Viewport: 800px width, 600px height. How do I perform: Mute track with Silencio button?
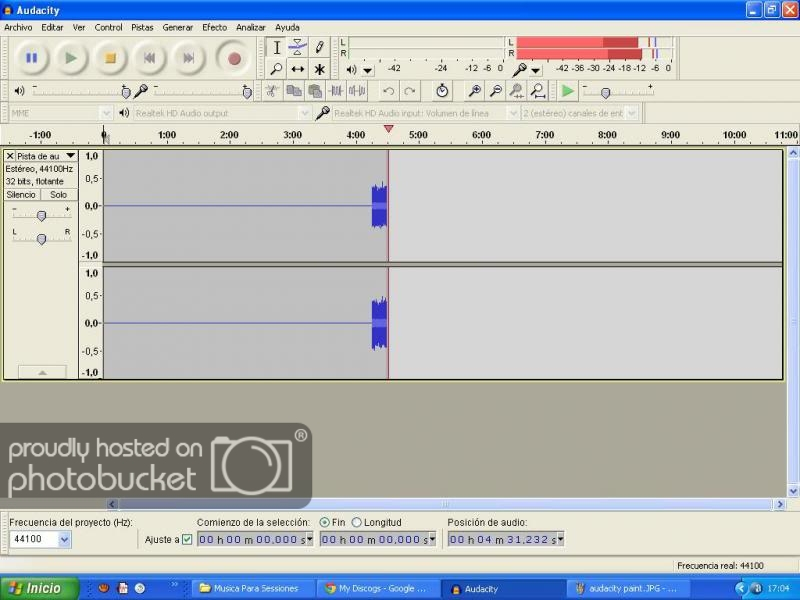(x=21, y=195)
